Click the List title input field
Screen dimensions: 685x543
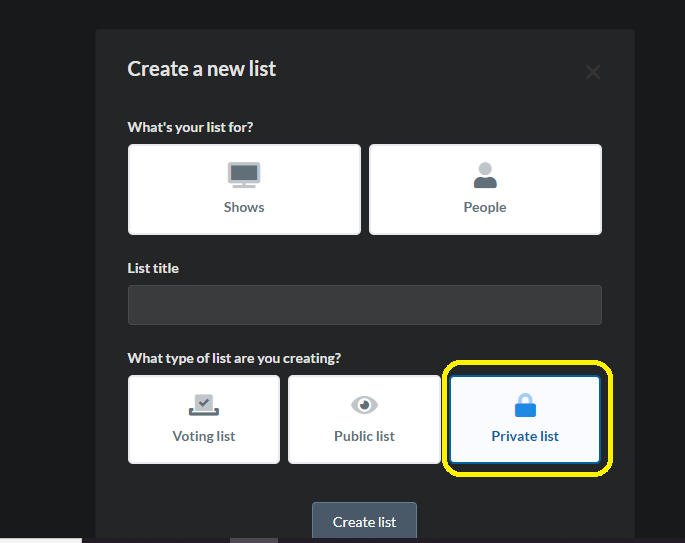point(365,305)
